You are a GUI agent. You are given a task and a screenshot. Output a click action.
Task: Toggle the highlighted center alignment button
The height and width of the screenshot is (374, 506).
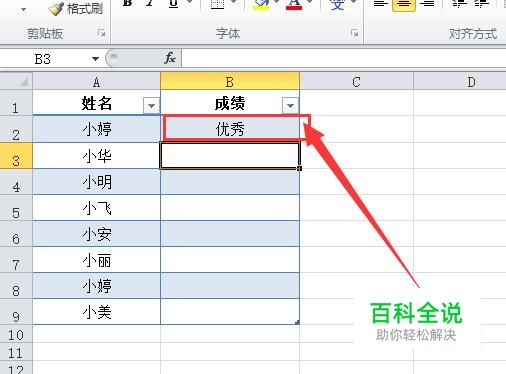click(404, 5)
